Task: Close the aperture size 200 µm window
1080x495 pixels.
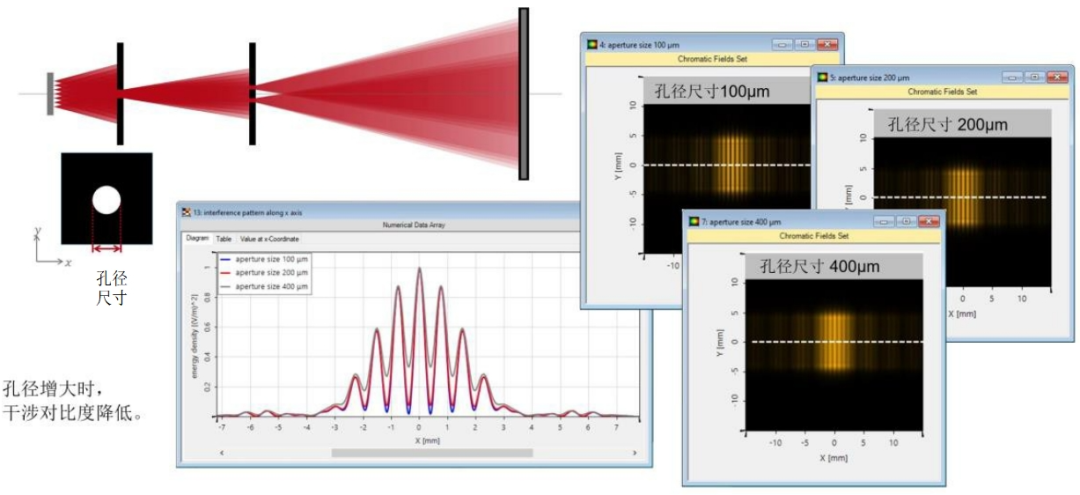Action: [1057, 78]
